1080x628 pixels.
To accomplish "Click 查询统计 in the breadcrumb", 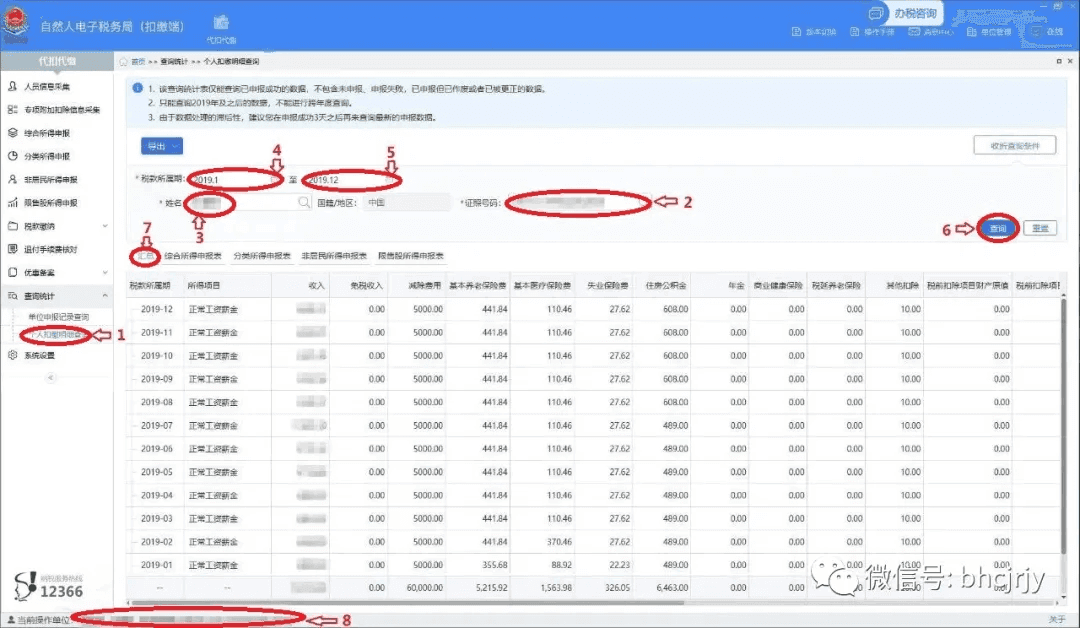I will click(174, 61).
